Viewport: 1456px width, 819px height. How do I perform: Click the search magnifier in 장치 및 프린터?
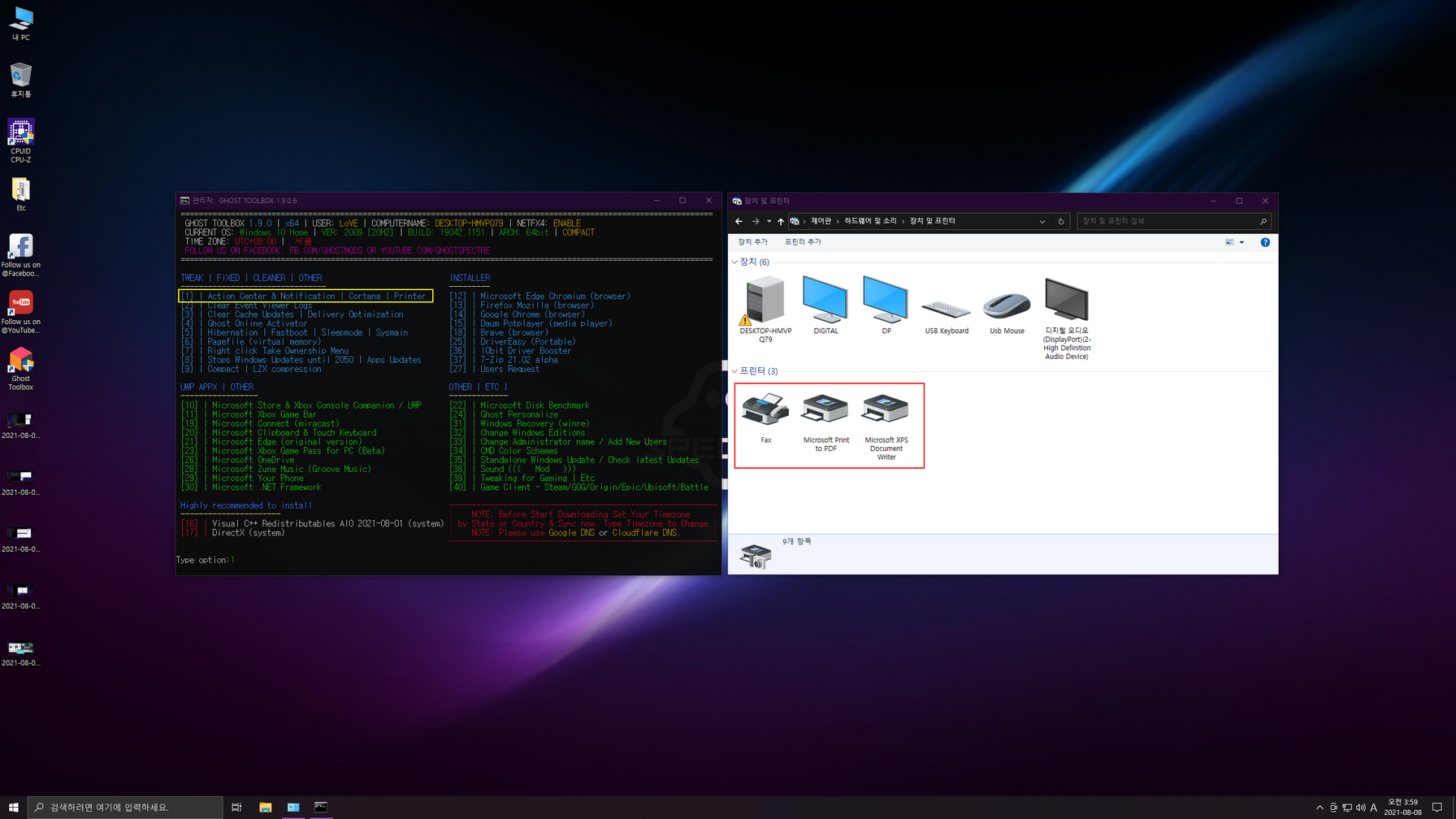click(1263, 221)
